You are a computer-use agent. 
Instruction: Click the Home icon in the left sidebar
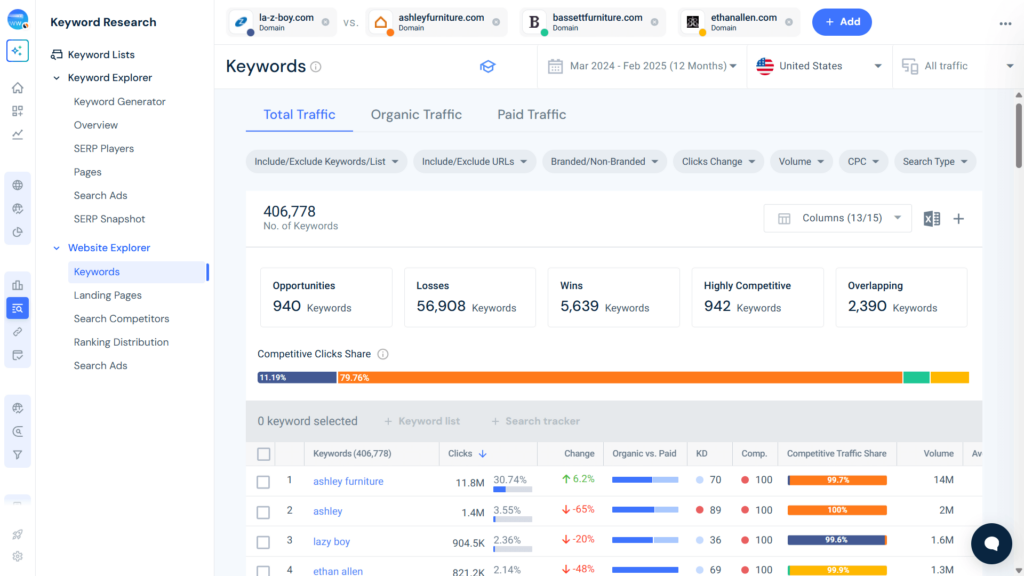tap(16, 88)
